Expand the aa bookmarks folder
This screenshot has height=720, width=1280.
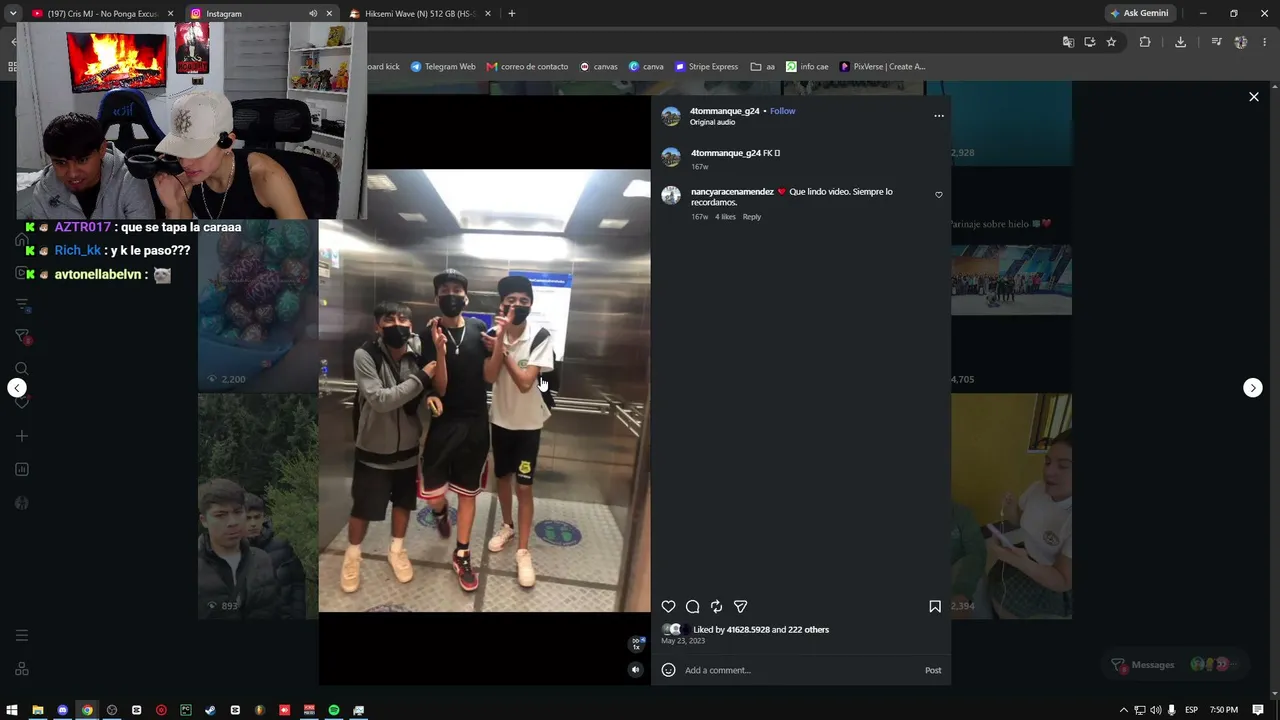(763, 67)
